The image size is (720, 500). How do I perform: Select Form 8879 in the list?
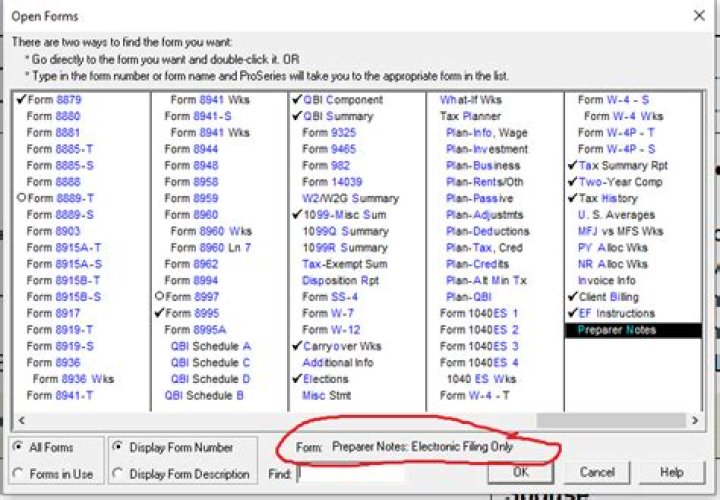pos(54,100)
